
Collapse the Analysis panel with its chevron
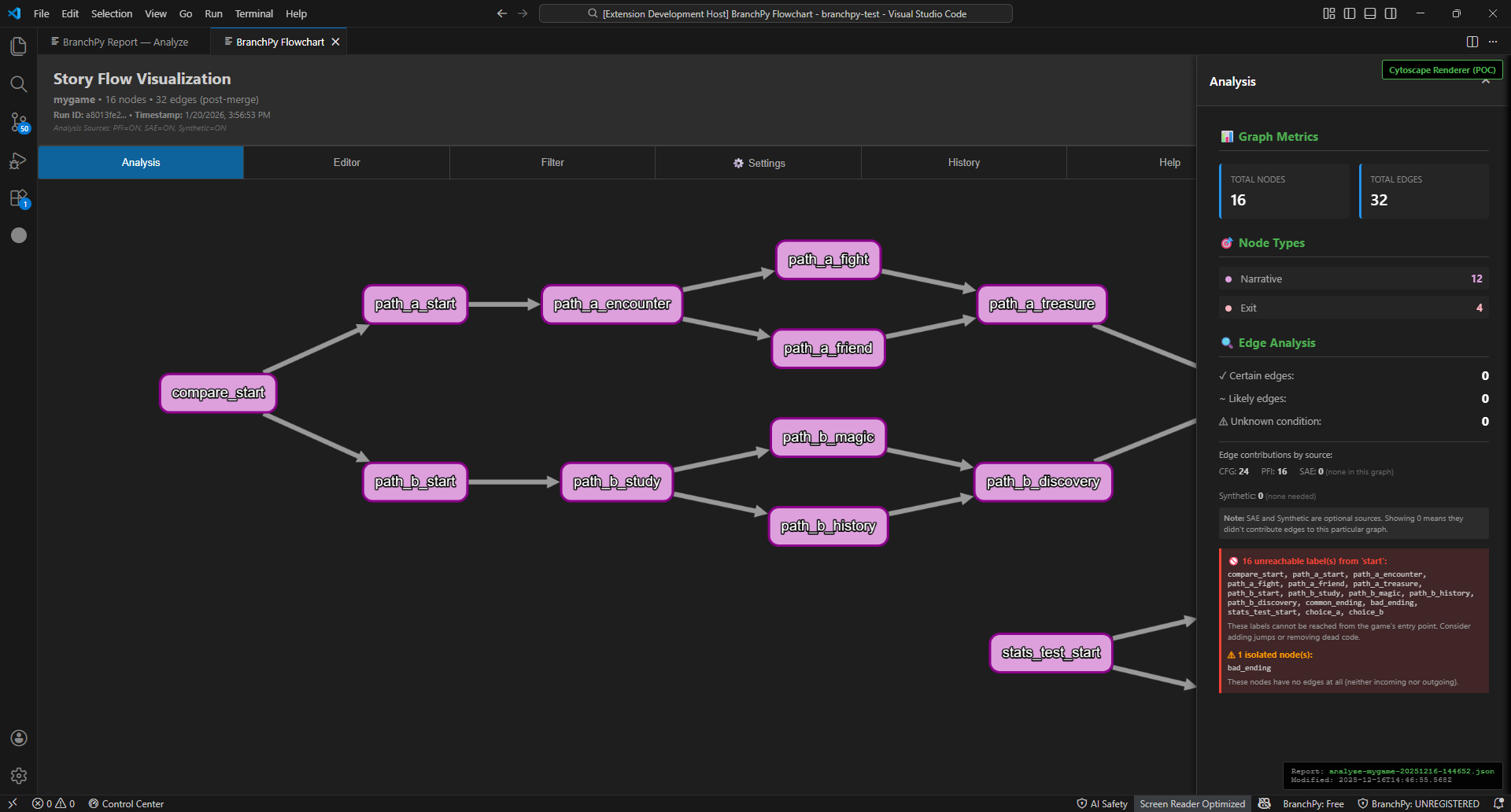[x=1486, y=81]
